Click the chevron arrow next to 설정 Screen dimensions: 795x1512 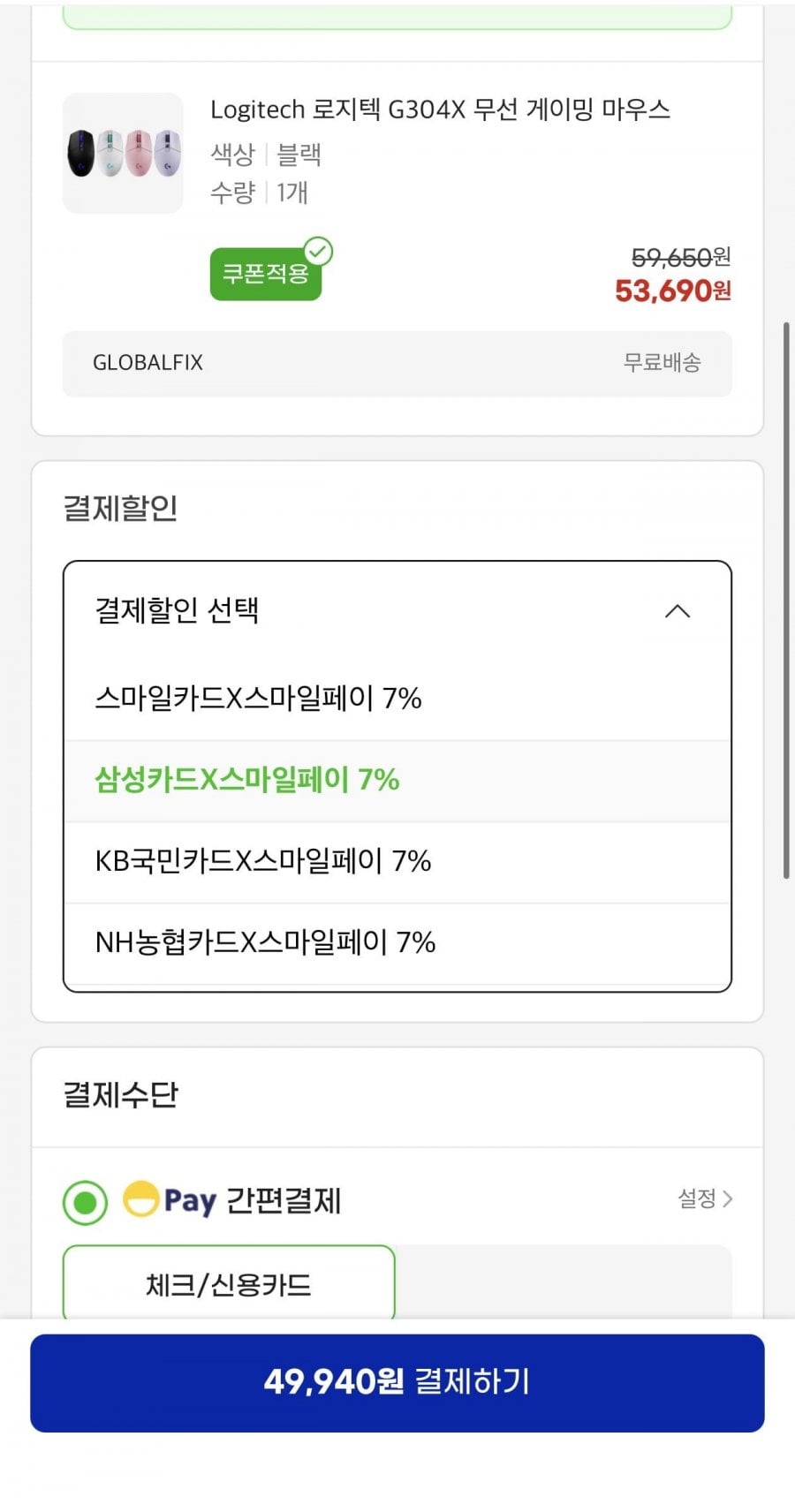[728, 1198]
